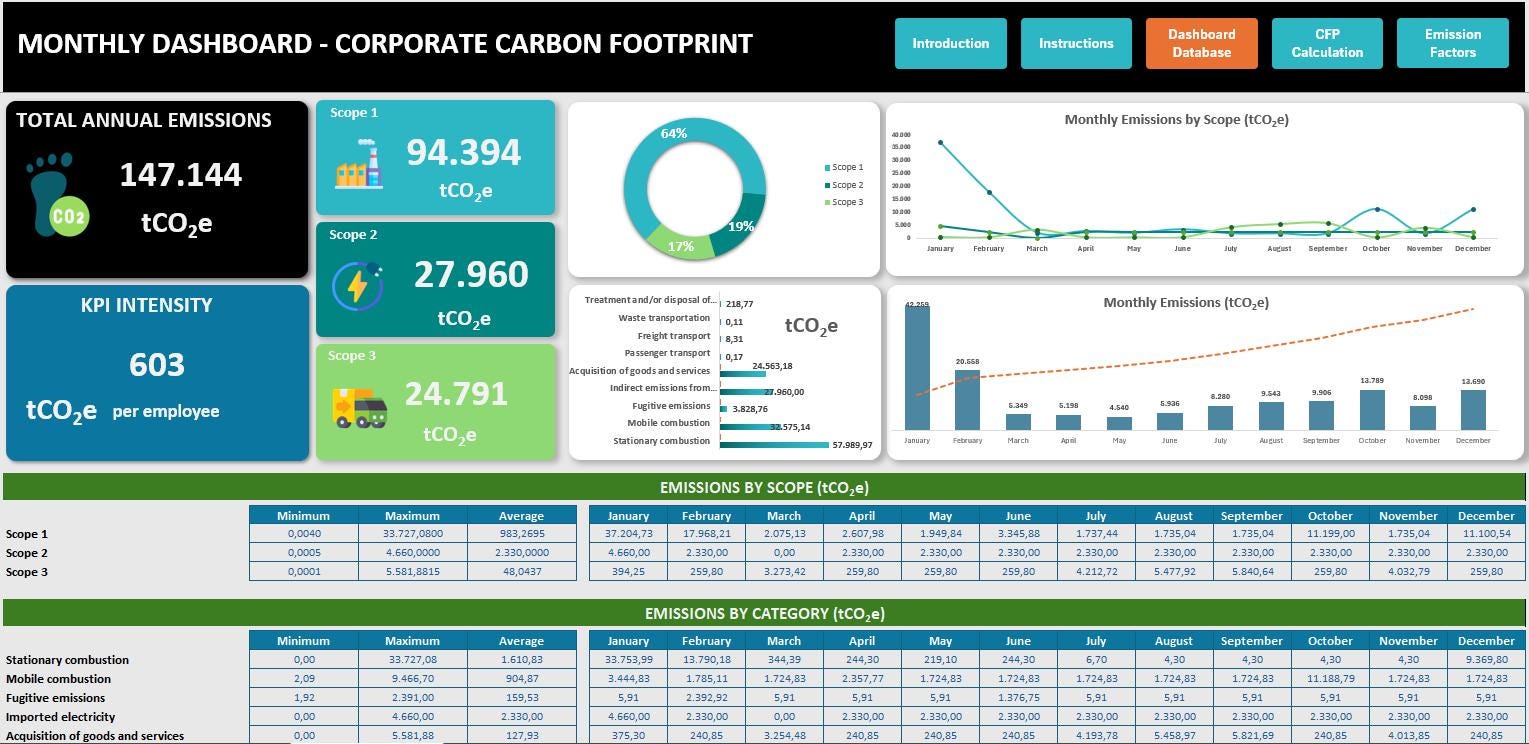Click the January bar in Monthly Emissions chart
The width and height of the screenshot is (1529, 744).
917,367
